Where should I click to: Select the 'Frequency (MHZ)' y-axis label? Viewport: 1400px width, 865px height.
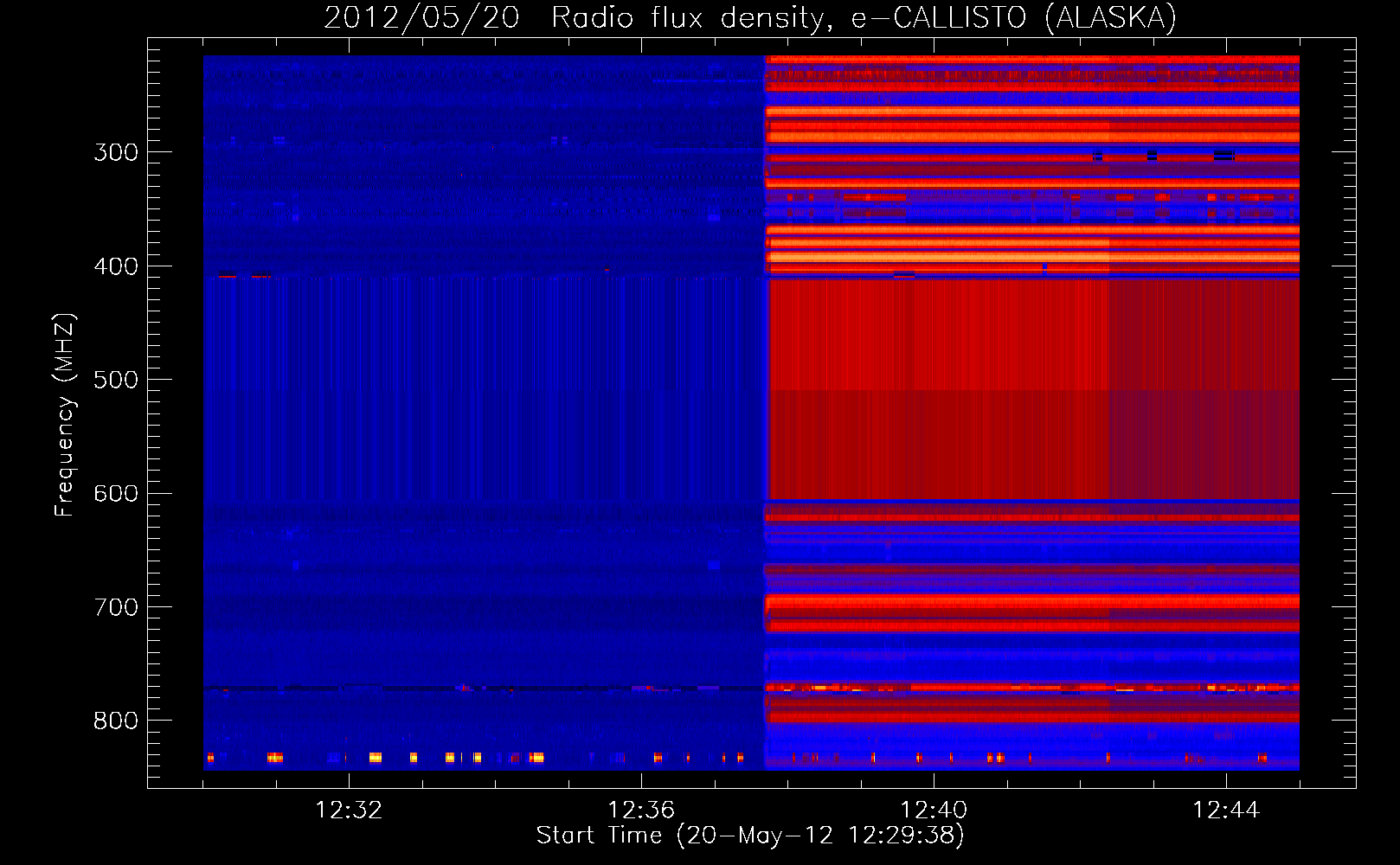tap(65, 415)
